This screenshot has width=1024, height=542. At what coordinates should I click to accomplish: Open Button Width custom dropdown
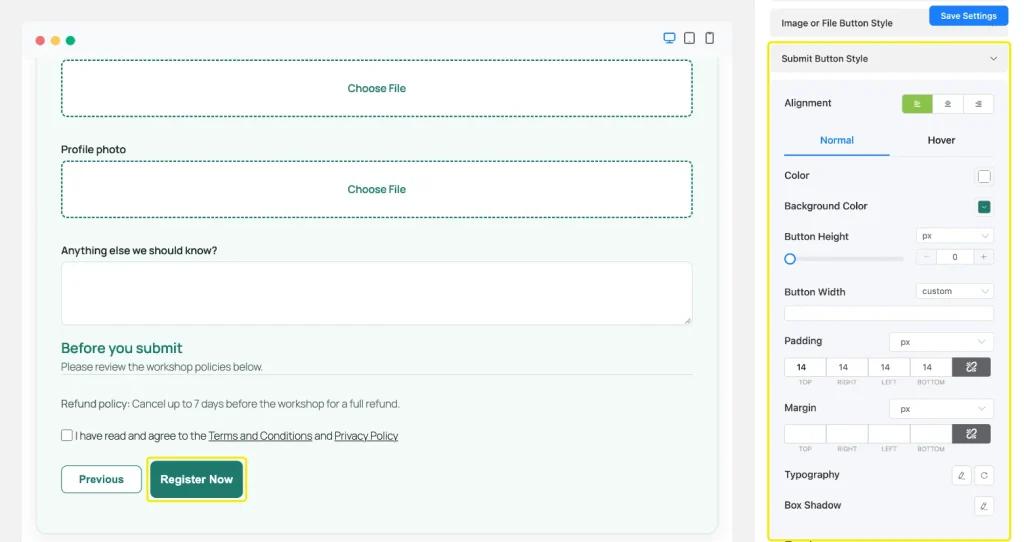954,291
